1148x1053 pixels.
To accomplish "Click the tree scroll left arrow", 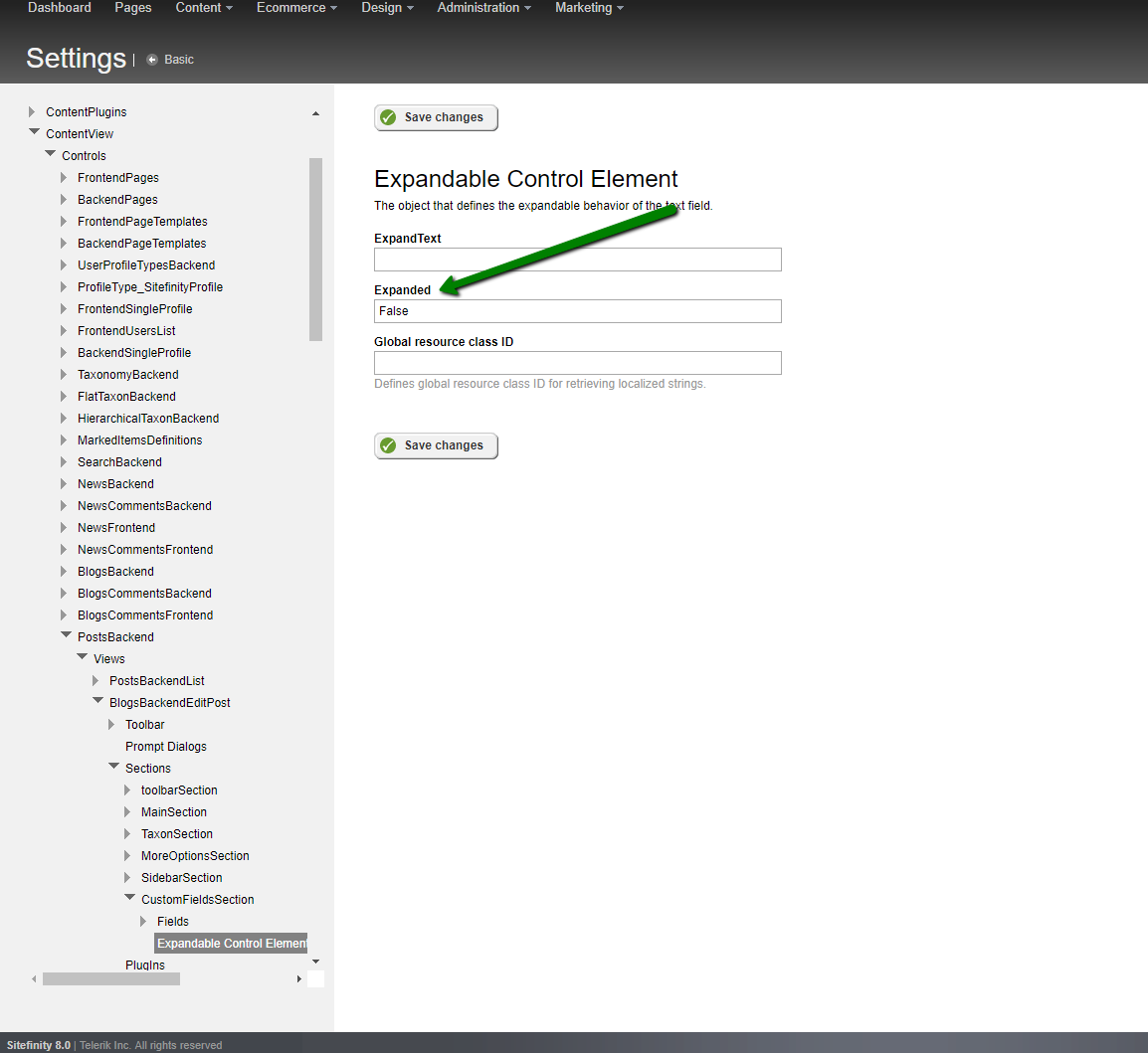I will click(34, 979).
